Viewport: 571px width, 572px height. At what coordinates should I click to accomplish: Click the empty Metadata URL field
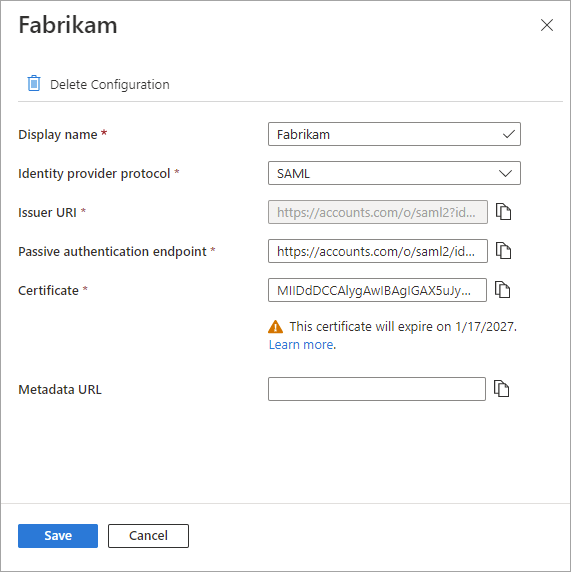(377, 389)
